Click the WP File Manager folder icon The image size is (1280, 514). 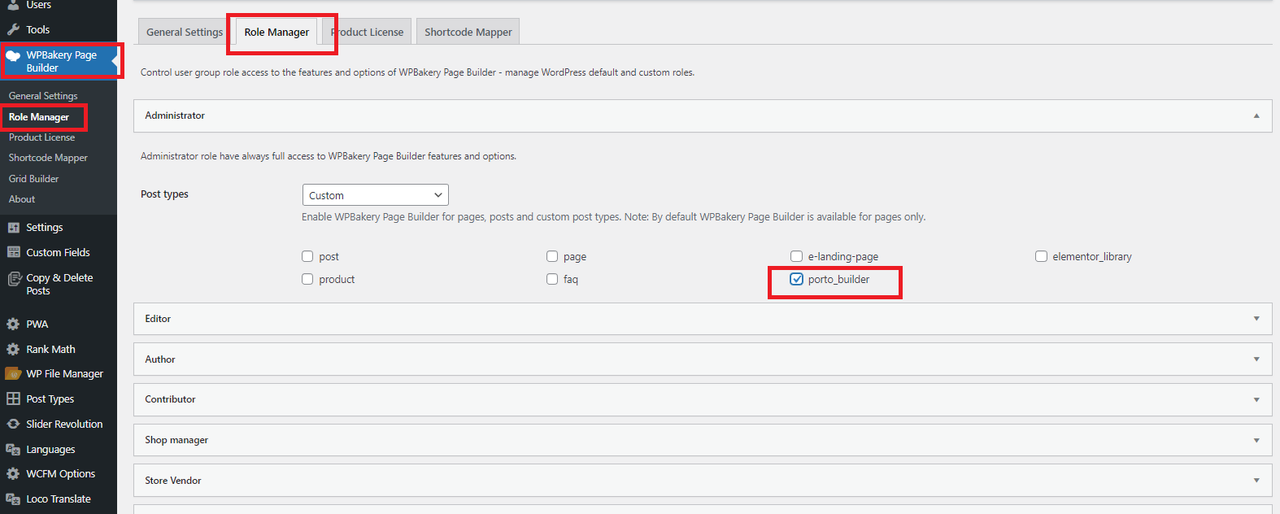pos(13,374)
